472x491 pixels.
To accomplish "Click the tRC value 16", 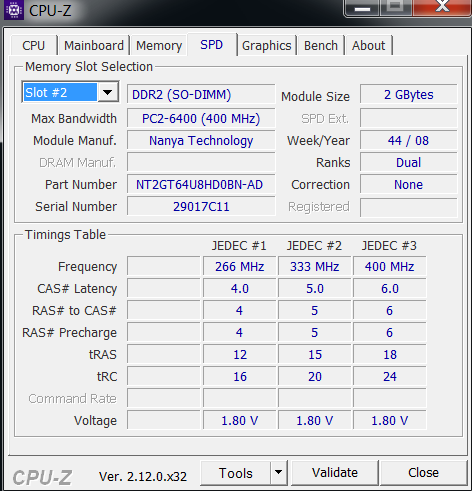I will tap(240, 376).
